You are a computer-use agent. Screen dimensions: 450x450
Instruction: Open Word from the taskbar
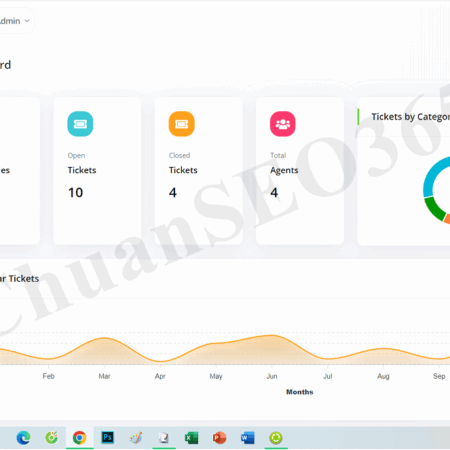click(x=248, y=438)
